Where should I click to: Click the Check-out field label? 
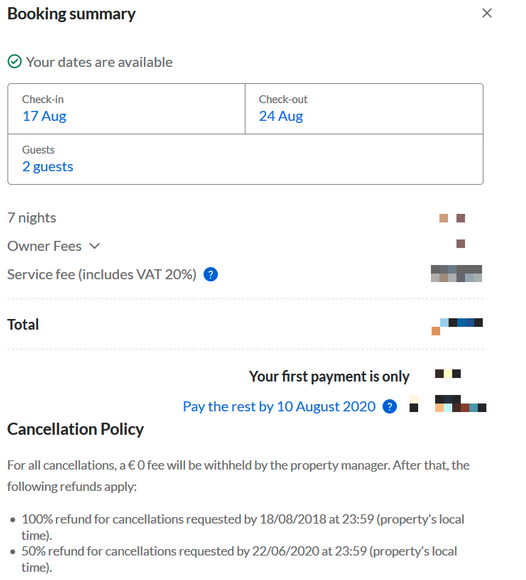(283, 99)
